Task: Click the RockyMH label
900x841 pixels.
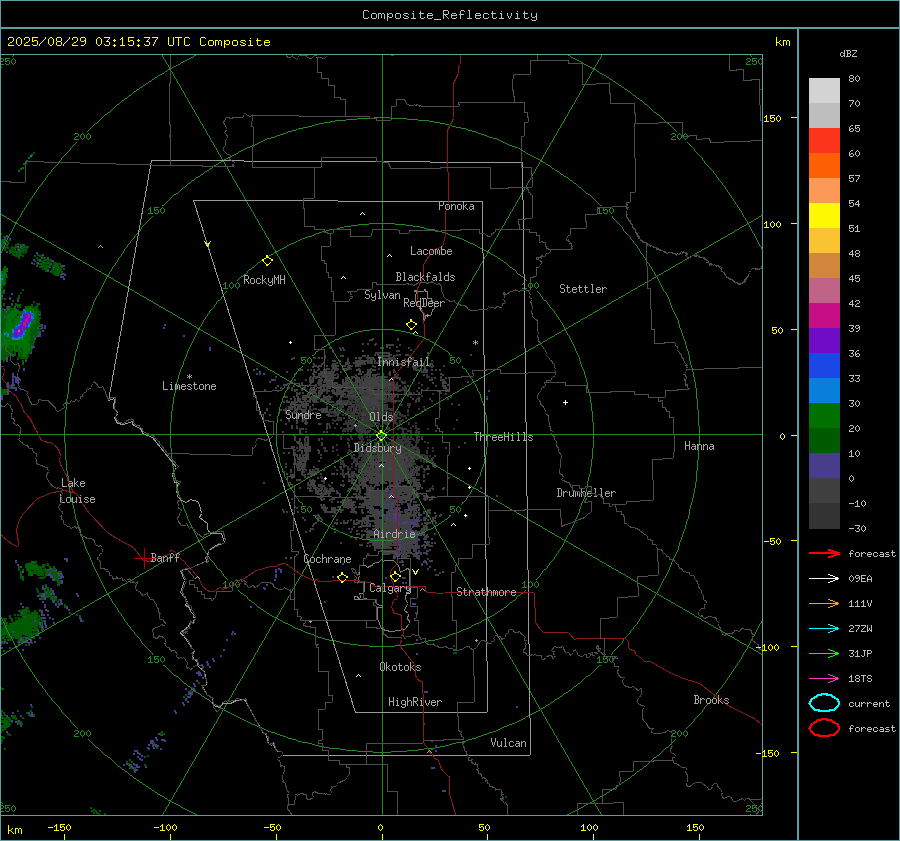Action: pyautogui.click(x=264, y=280)
